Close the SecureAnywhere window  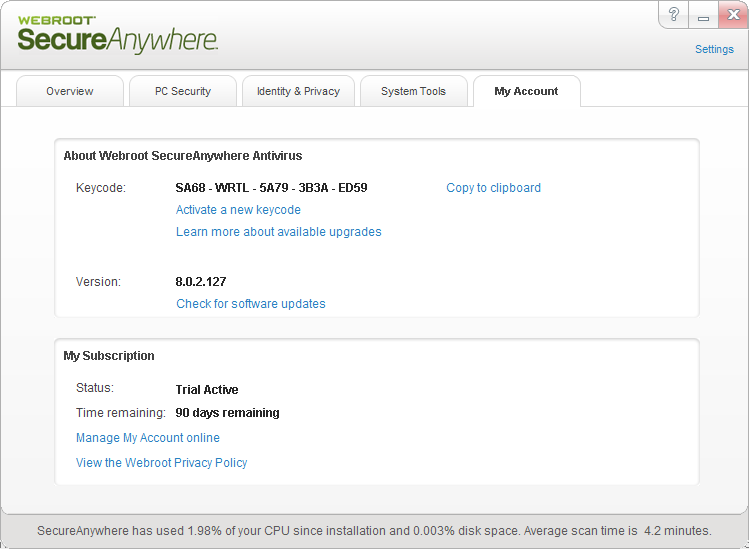pyautogui.click(x=733, y=14)
